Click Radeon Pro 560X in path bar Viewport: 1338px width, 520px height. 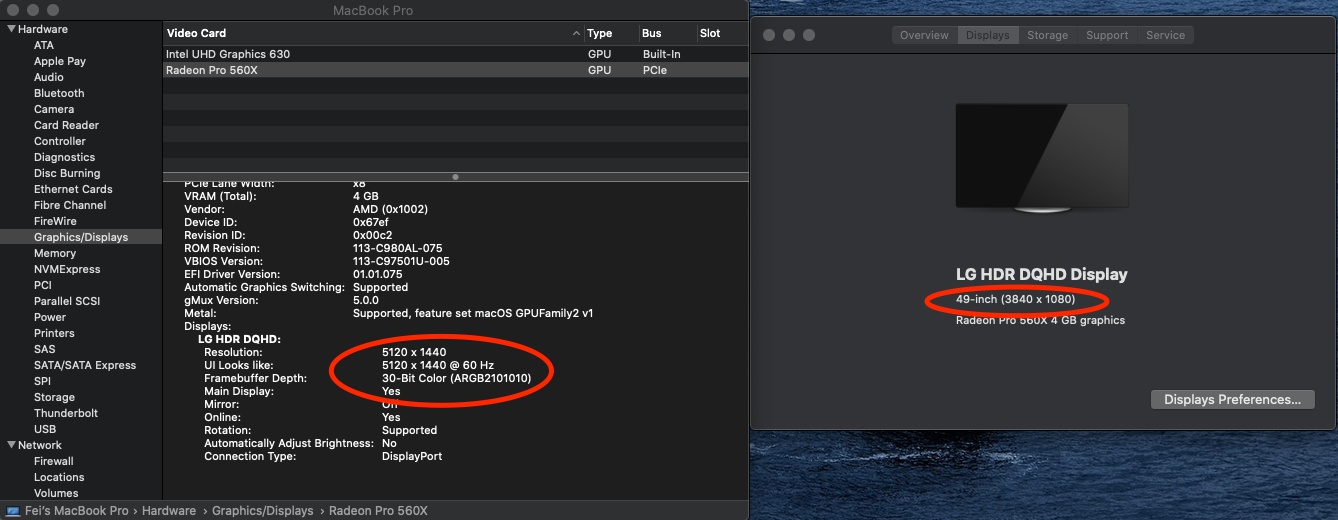[x=378, y=511]
